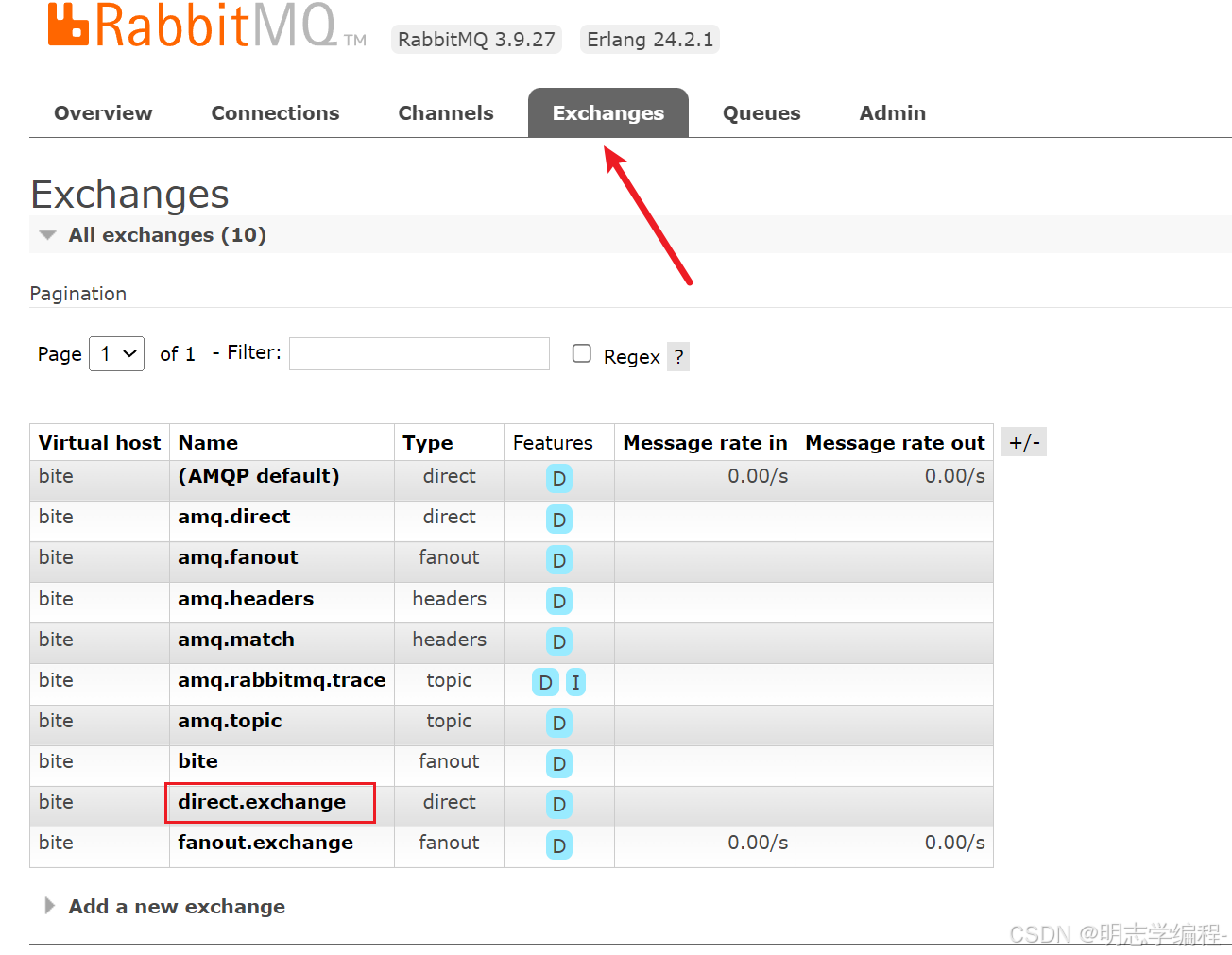Open the direct.exchange exchange link
The image size is (1232, 955).
(x=262, y=802)
